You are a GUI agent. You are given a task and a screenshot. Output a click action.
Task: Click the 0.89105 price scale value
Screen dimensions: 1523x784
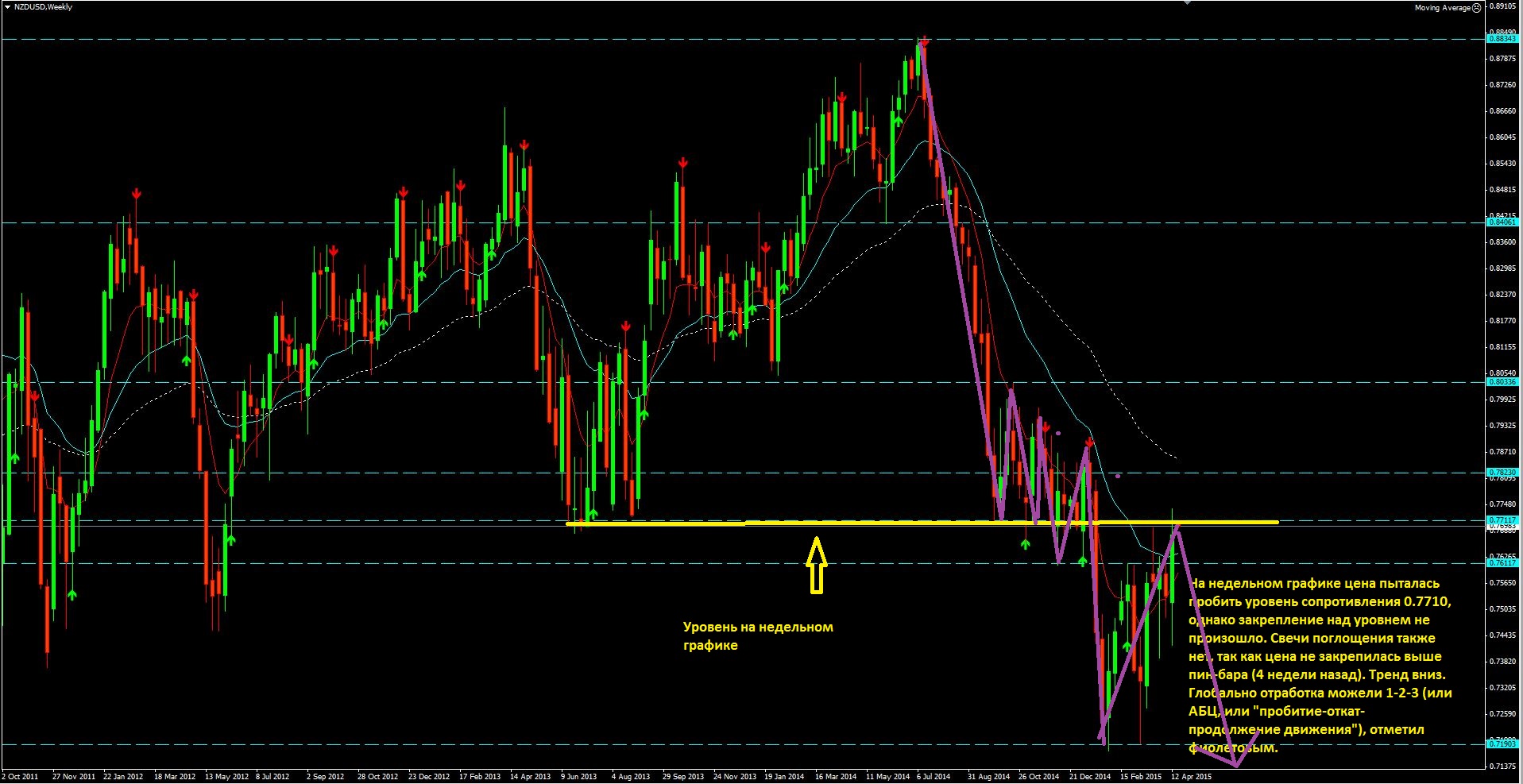click(1502, 6)
